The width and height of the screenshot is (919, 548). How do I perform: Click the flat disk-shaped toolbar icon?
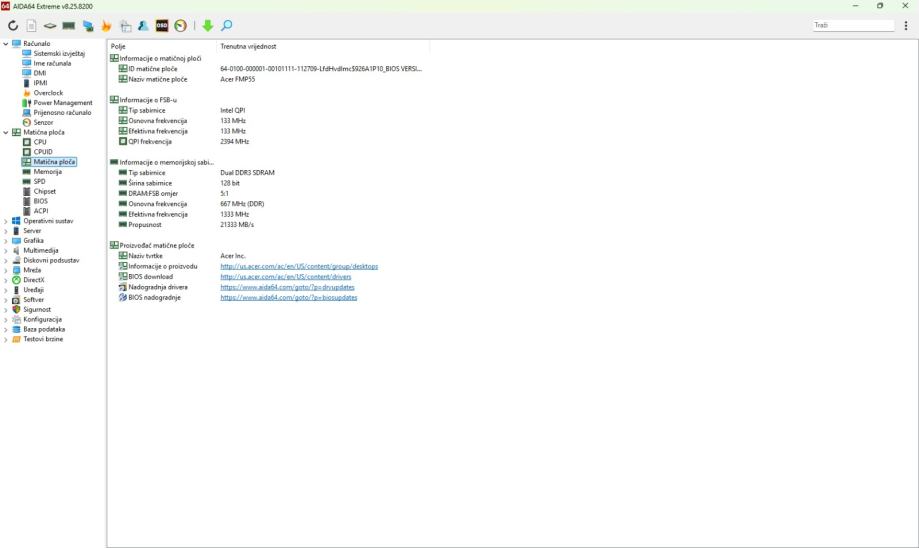click(50, 26)
